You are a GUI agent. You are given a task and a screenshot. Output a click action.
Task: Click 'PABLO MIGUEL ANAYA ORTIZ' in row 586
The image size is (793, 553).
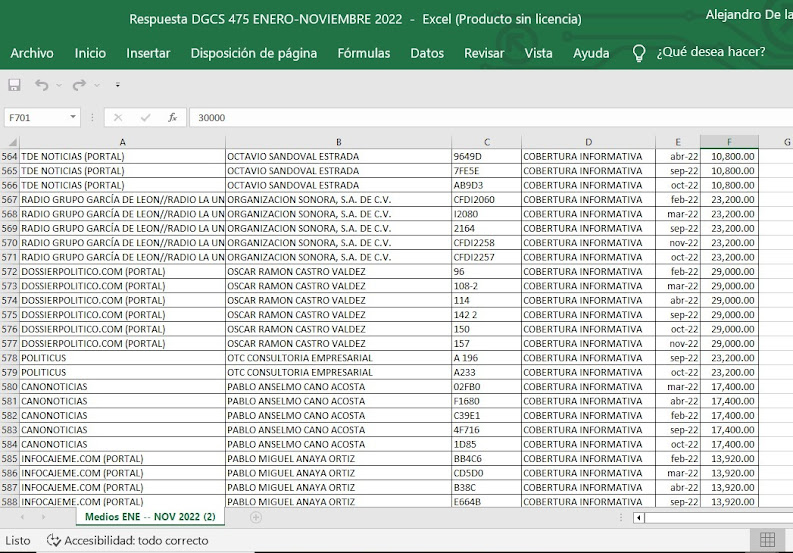point(338,473)
